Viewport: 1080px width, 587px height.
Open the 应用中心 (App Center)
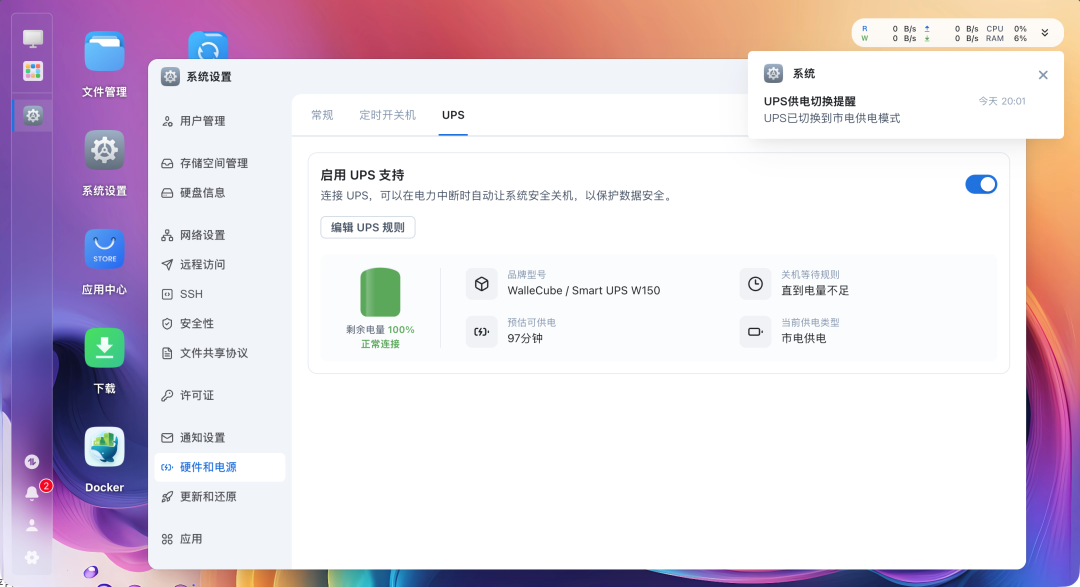[104, 249]
